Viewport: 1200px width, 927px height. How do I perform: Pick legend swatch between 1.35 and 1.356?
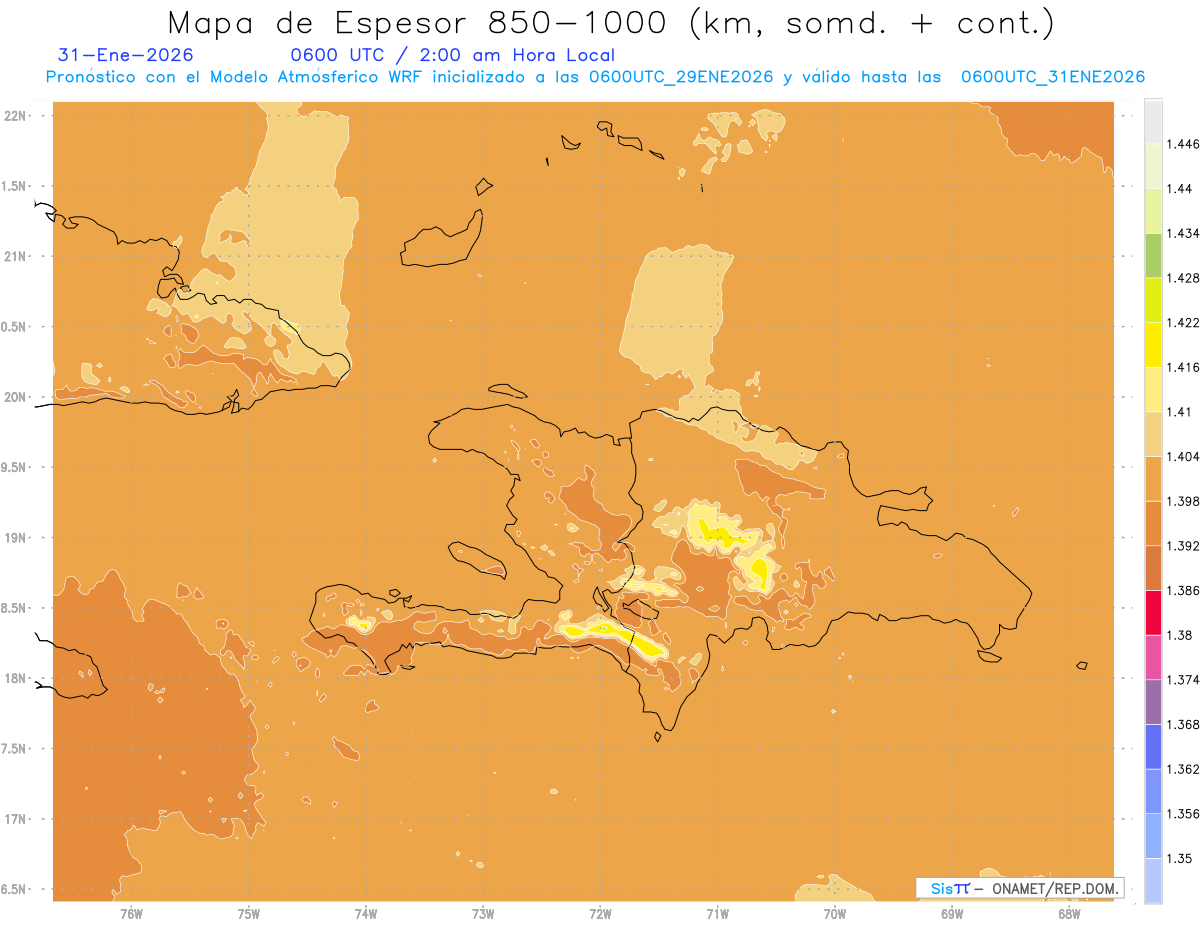[1153, 836]
